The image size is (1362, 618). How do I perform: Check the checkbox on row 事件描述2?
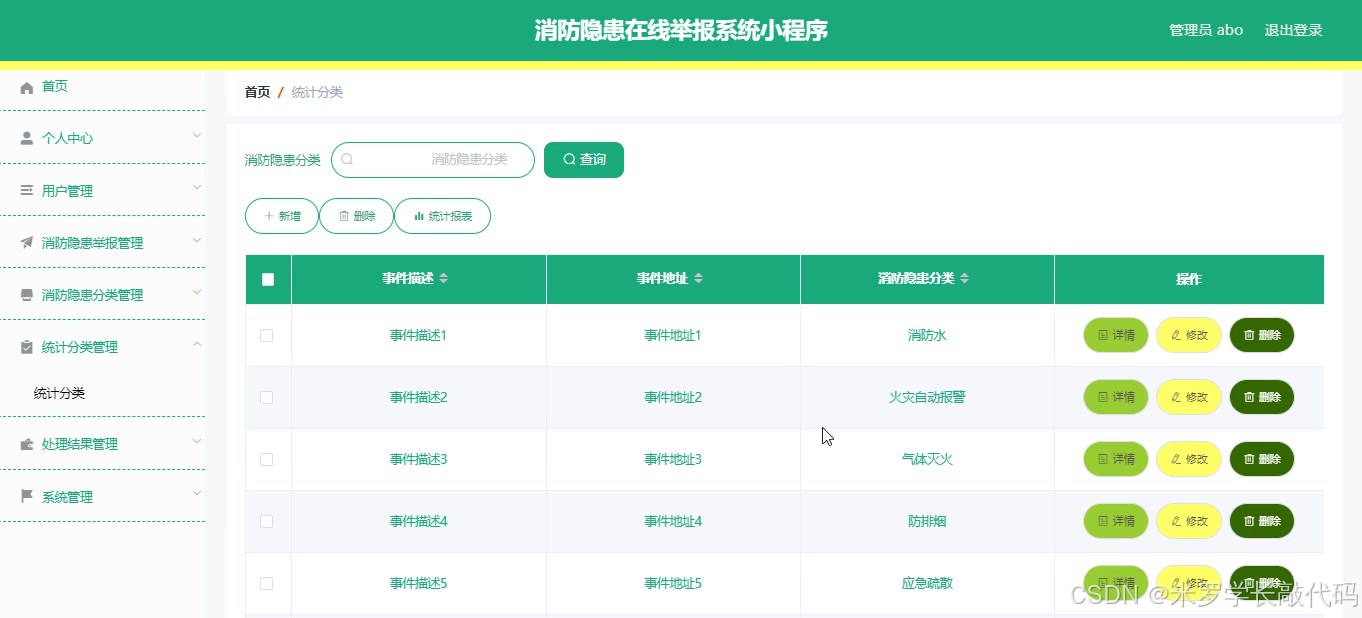pos(267,397)
